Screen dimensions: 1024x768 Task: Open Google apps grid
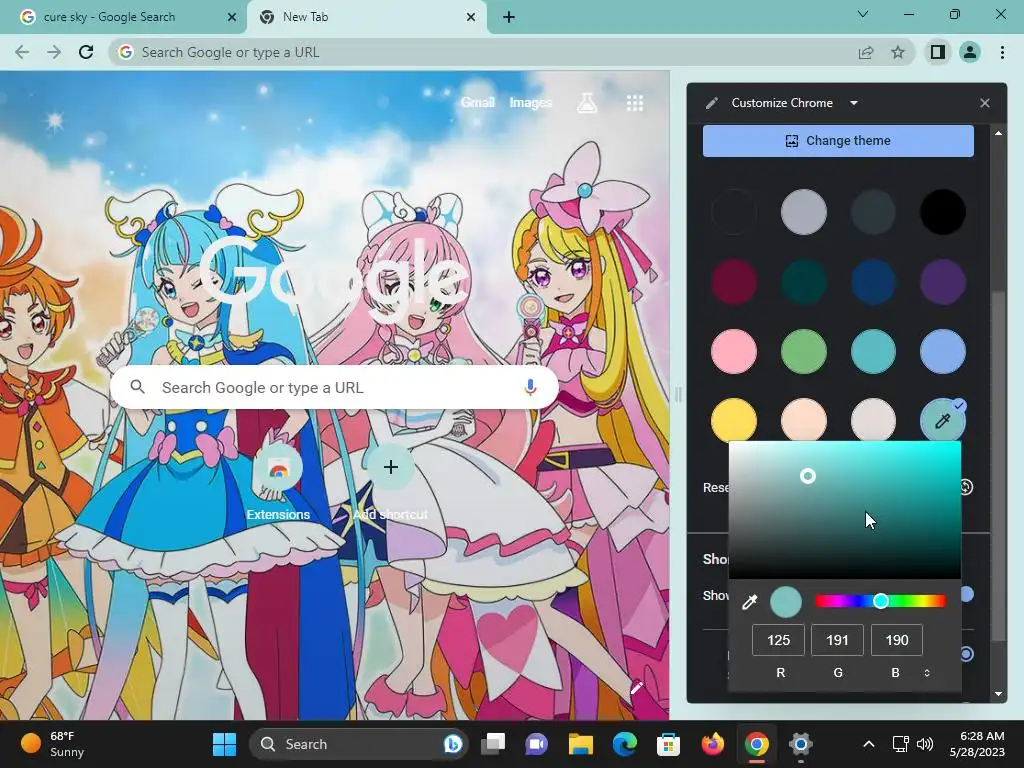click(635, 103)
